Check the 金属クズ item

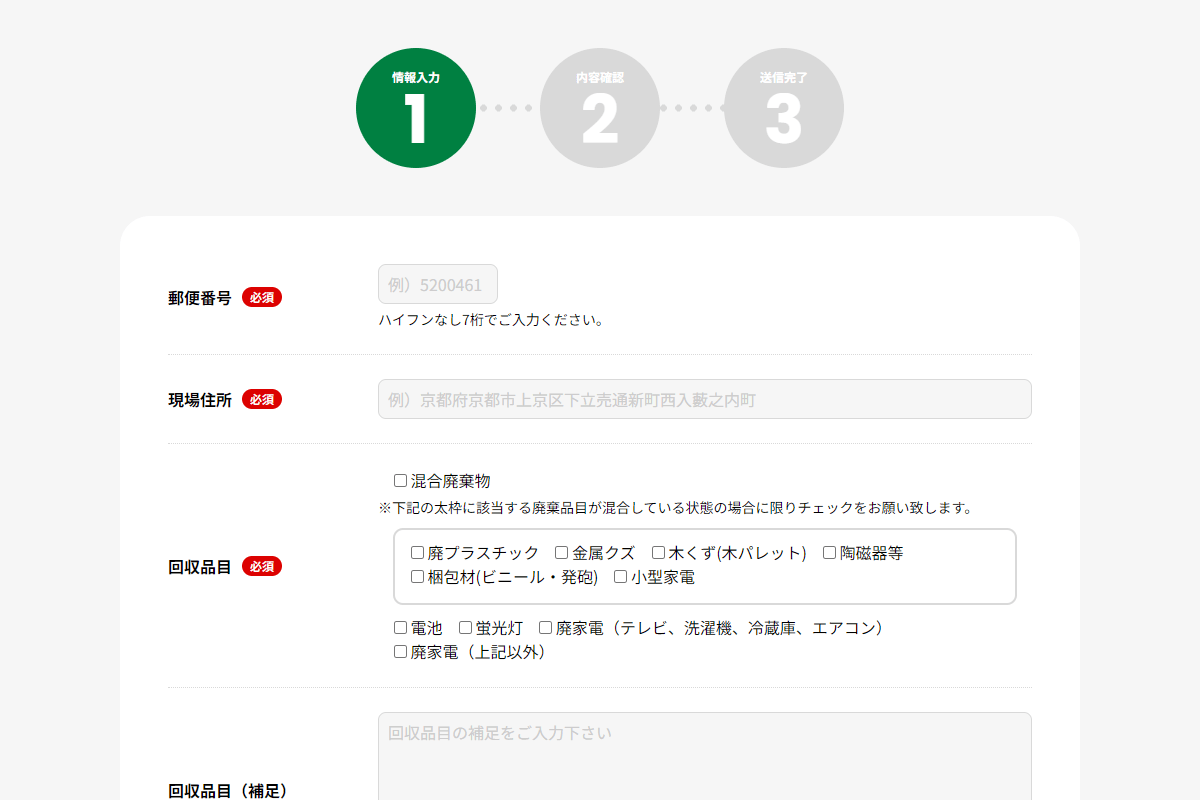(x=561, y=552)
